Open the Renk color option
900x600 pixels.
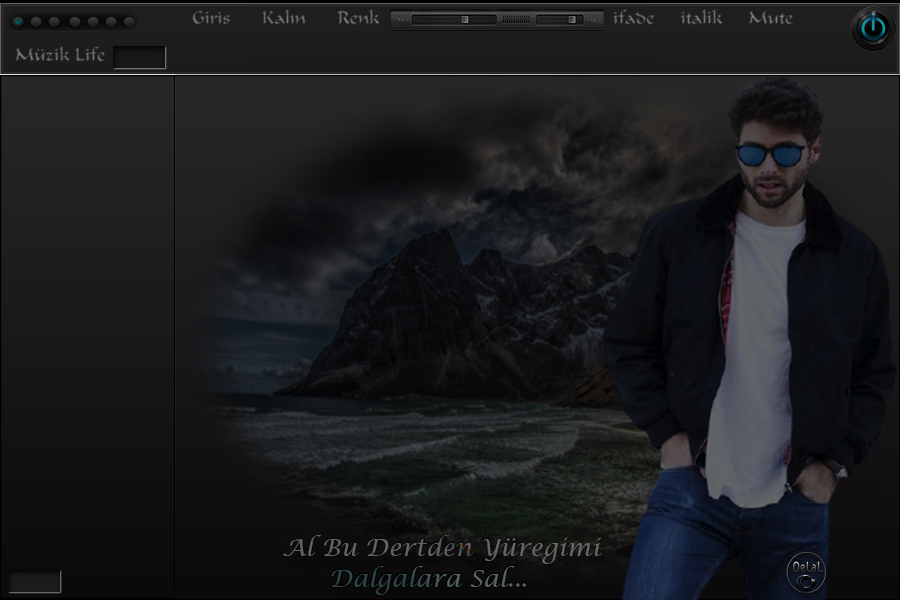click(x=358, y=18)
